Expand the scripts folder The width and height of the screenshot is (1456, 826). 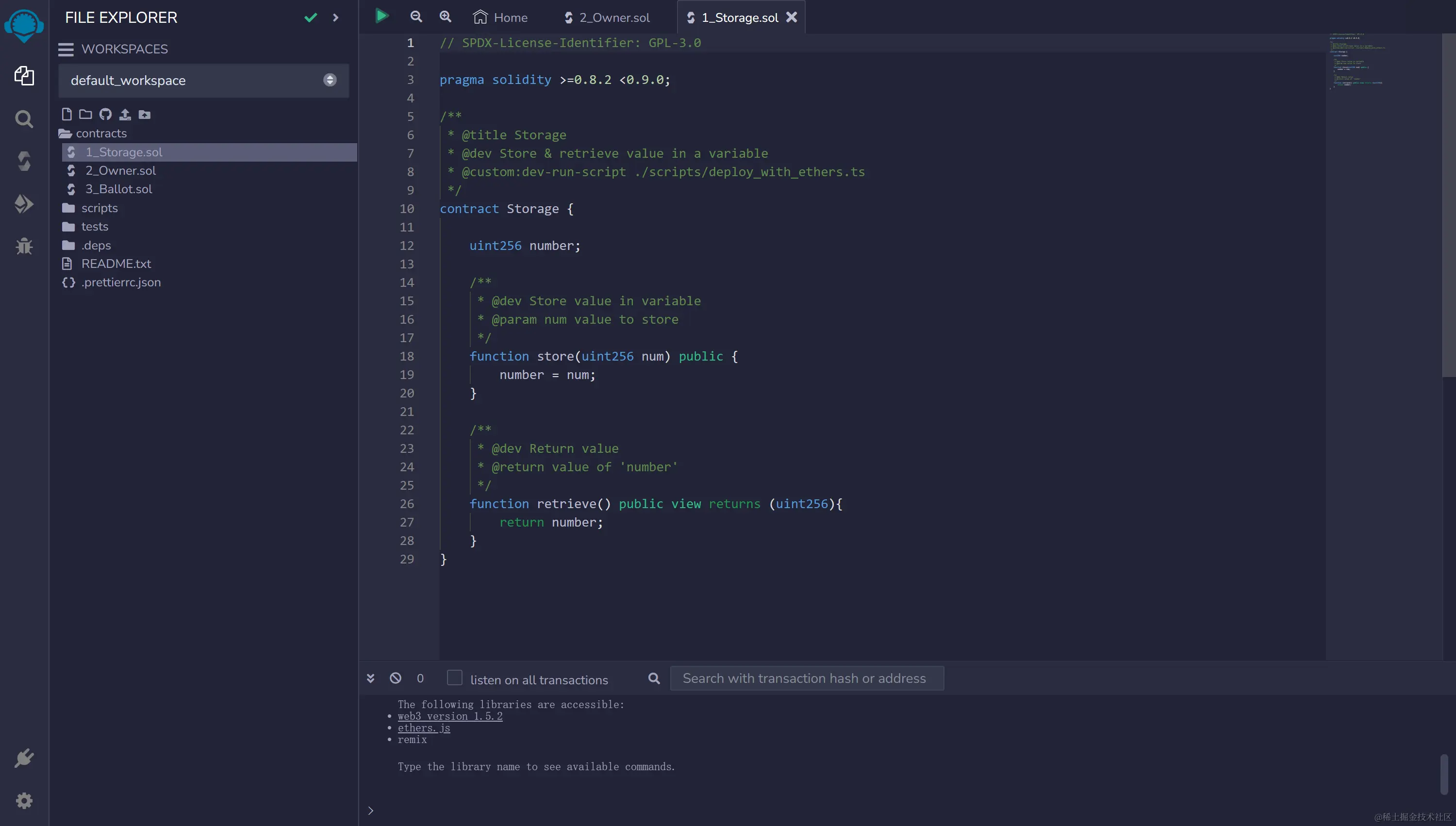(x=90, y=208)
